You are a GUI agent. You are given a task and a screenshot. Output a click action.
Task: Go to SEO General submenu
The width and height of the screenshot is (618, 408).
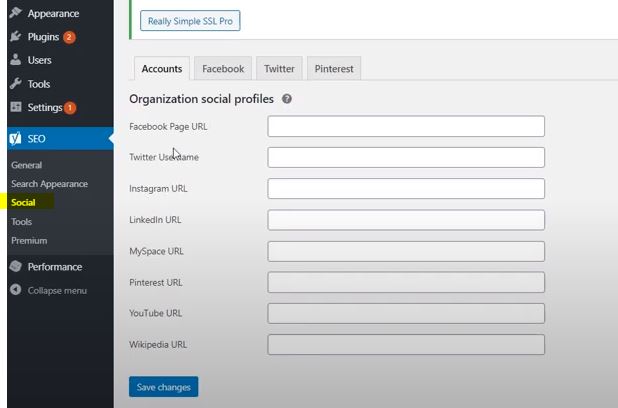[x=26, y=165]
